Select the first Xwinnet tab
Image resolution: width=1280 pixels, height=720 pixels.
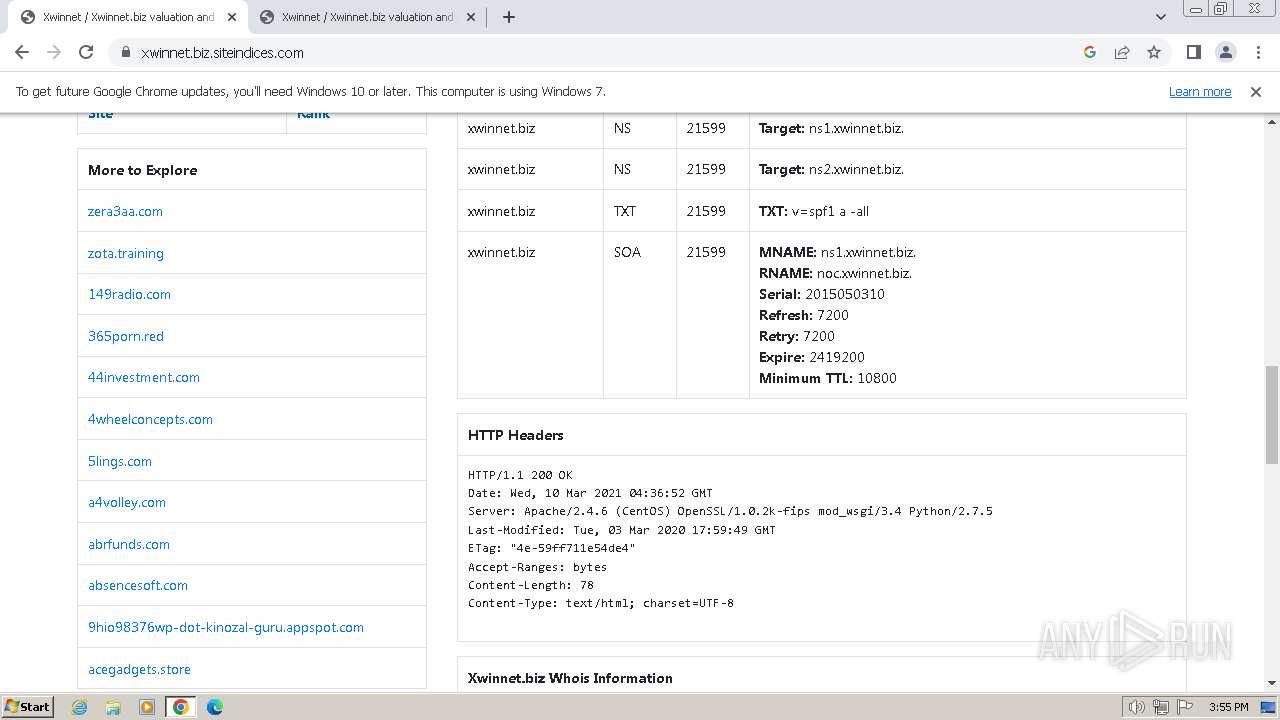point(128,17)
